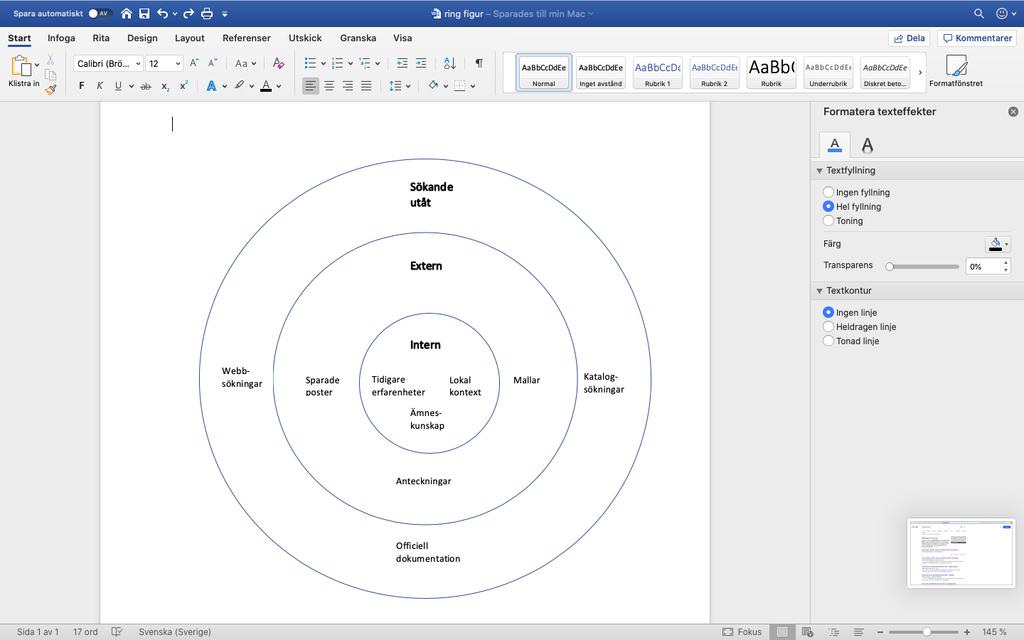Show paragraph marks with the pilcrow icon
Viewport: 1024px width, 640px height.
(x=479, y=63)
